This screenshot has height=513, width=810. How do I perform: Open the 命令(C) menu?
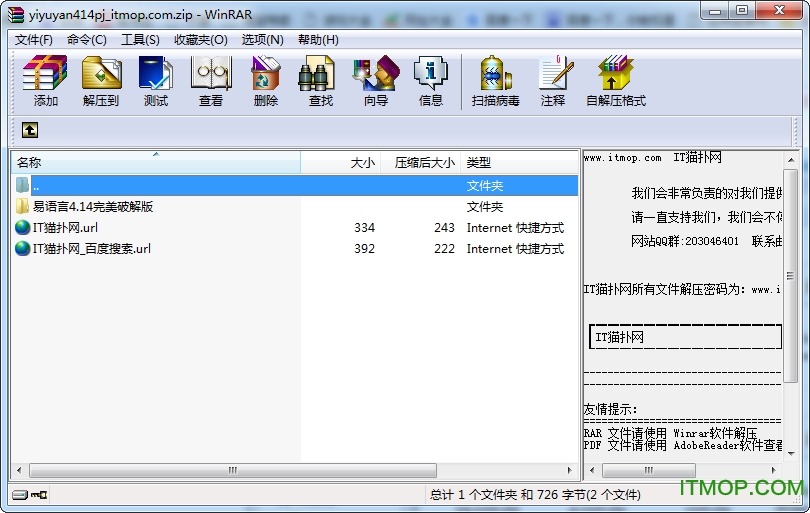pyautogui.click(x=86, y=40)
